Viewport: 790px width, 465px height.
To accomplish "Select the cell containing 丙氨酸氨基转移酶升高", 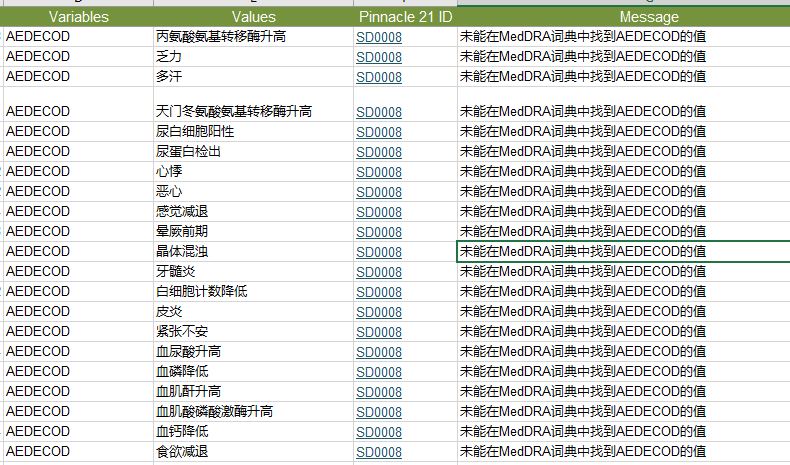I will click(x=253, y=37).
